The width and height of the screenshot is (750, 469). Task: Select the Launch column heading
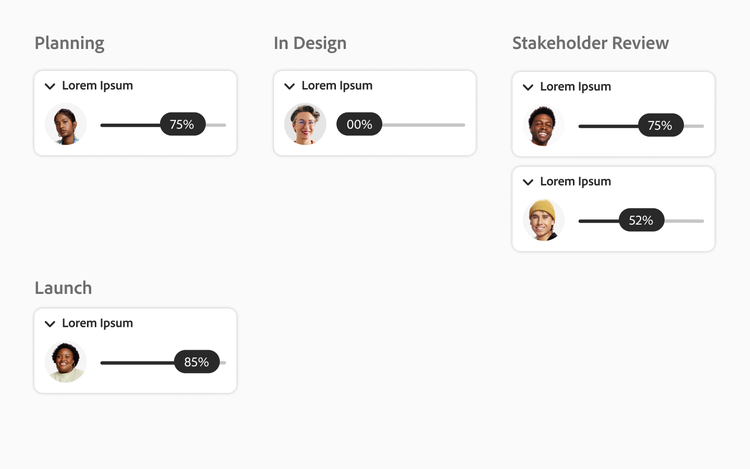coord(63,288)
